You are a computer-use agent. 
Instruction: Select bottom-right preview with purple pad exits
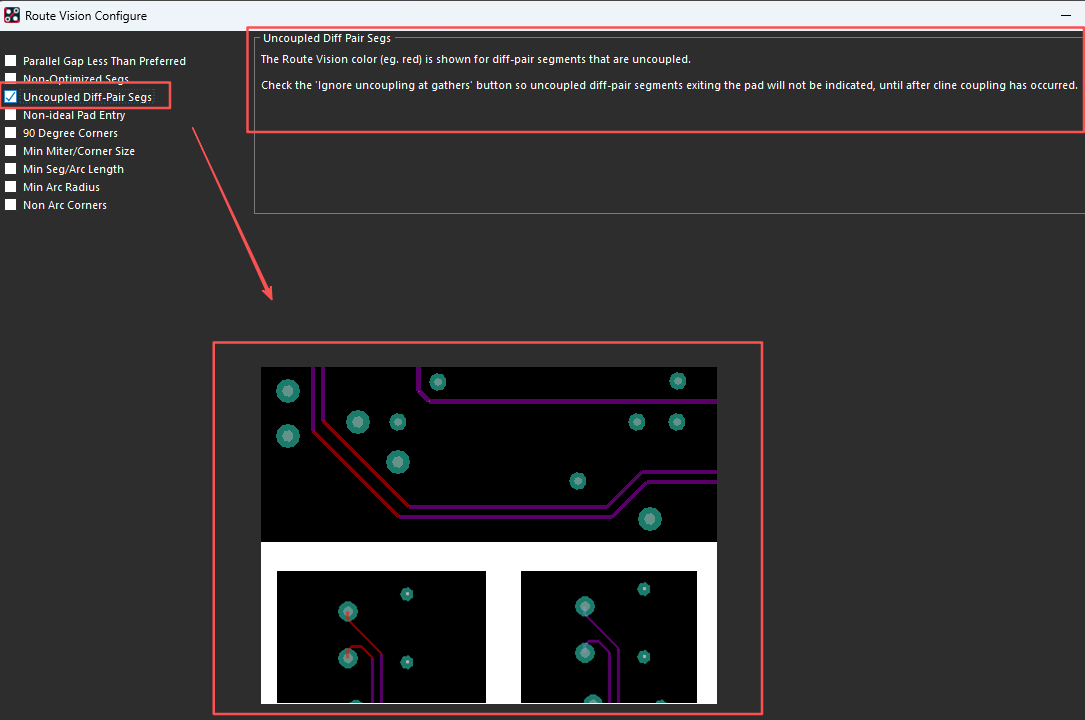[x=608, y=637]
